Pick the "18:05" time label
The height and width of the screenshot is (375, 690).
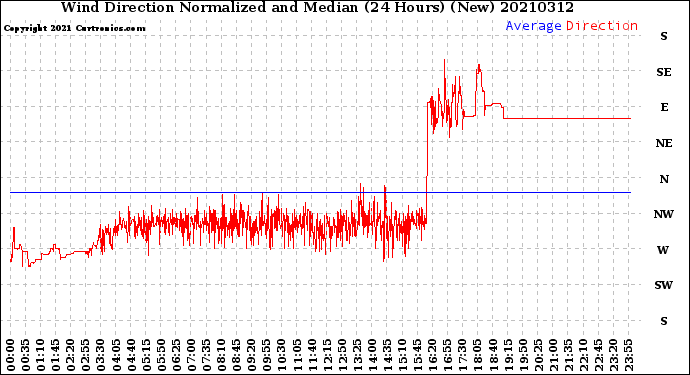click(x=478, y=355)
